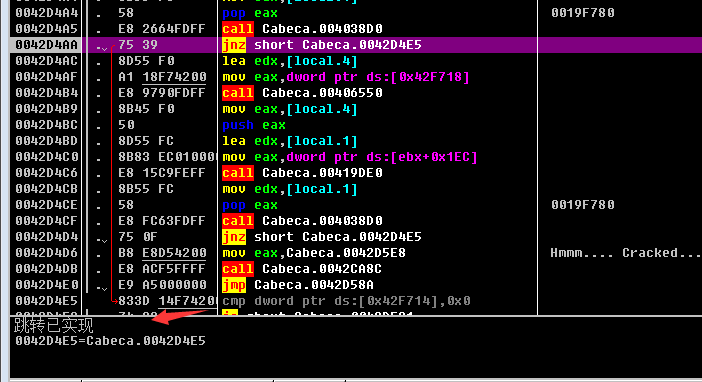Select the 'Hmmm.... Cracked...' comment
Image resolution: width=702 pixels, height=382 pixels.
pos(626,253)
